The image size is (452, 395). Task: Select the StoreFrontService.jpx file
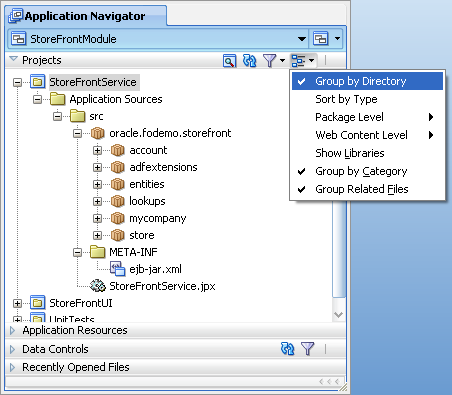(x=162, y=286)
